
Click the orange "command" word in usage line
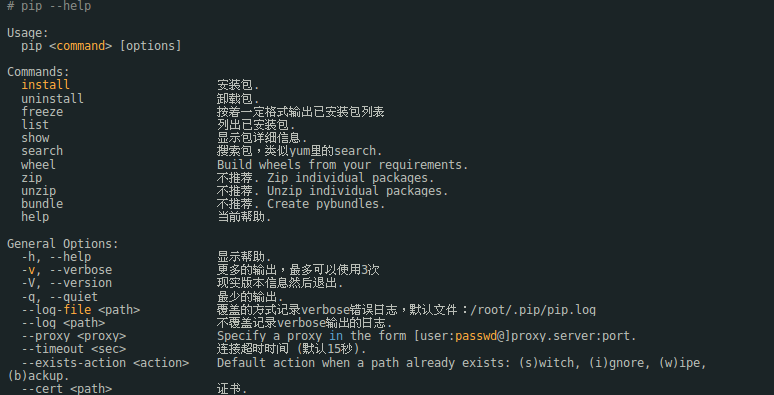pyautogui.click(x=81, y=46)
